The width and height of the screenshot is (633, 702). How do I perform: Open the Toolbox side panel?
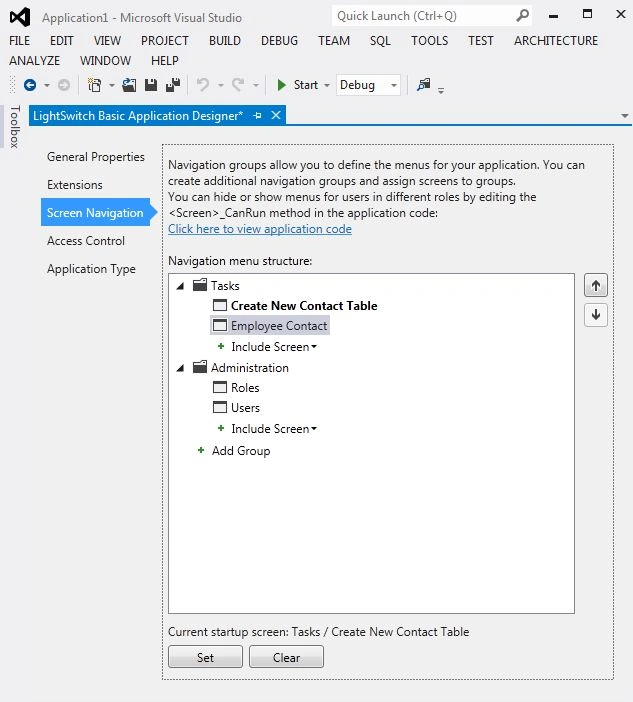point(15,126)
